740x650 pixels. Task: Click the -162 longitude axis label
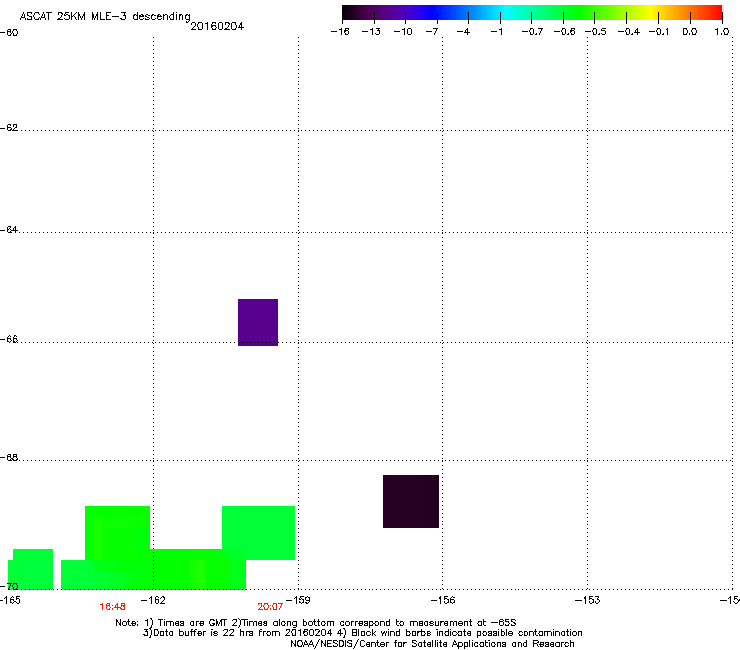pyautogui.click(x=153, y=600)
